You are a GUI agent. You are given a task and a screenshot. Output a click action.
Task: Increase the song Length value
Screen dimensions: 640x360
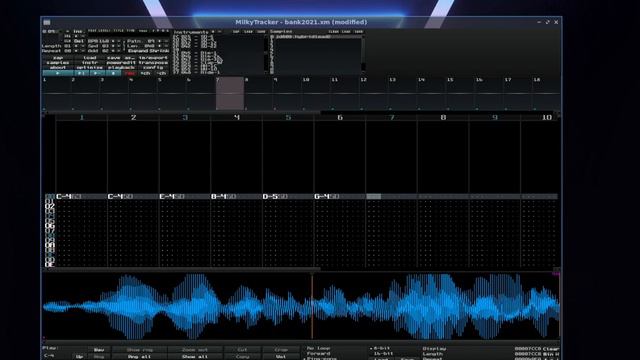coord(76,46)
